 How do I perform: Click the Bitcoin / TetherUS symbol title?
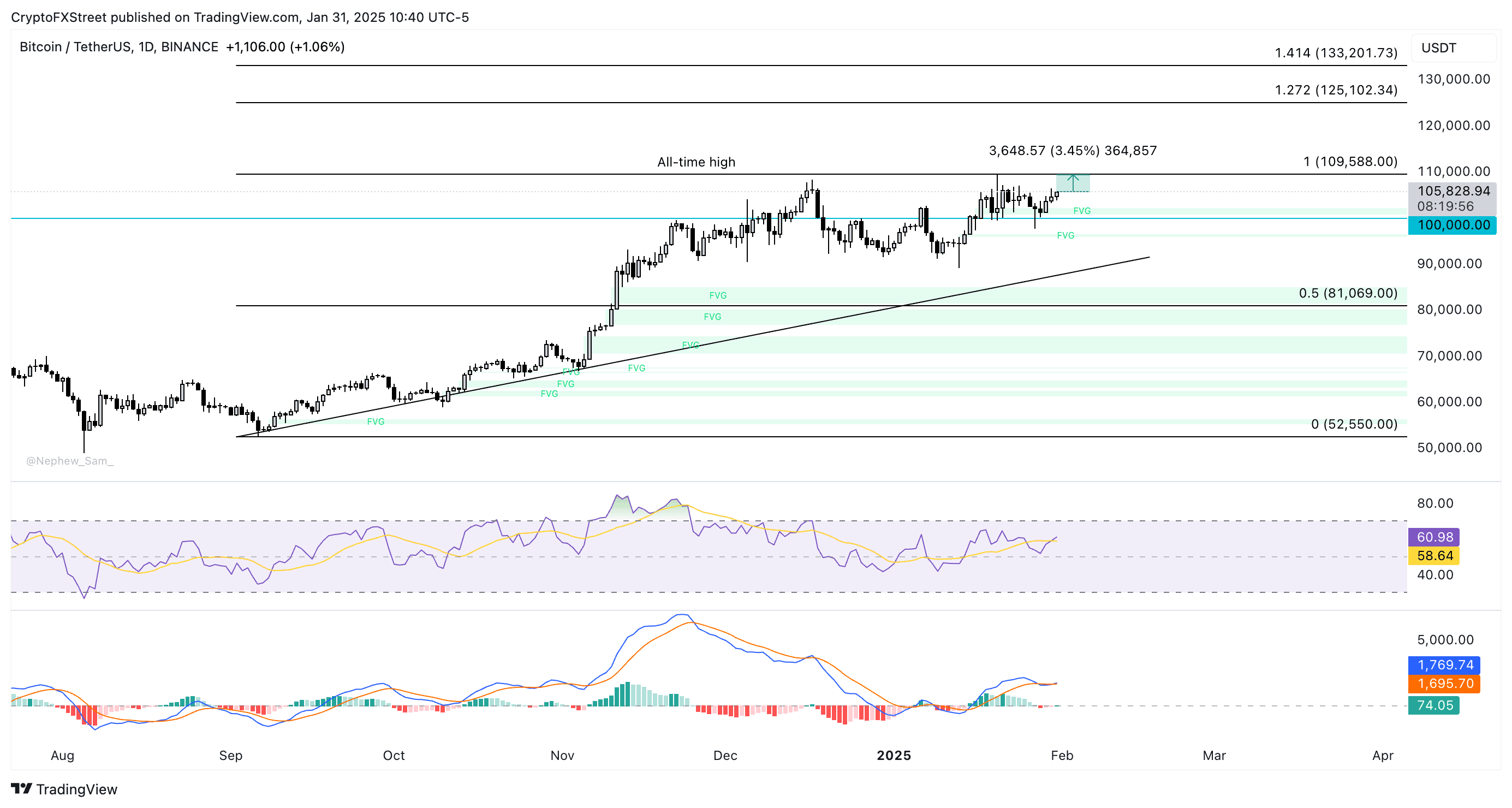[x=118, y=47]
